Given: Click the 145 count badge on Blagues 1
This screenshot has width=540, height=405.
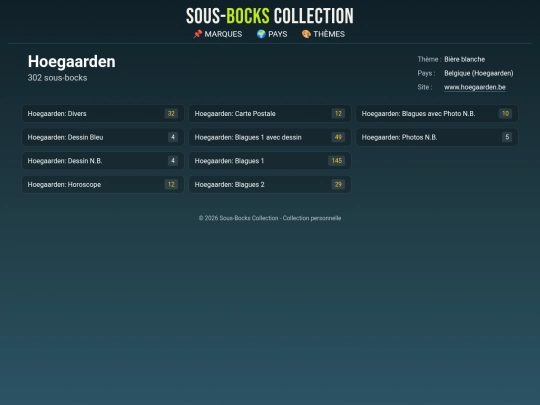Looking at the screenshot, I should [x=336, y=161].
